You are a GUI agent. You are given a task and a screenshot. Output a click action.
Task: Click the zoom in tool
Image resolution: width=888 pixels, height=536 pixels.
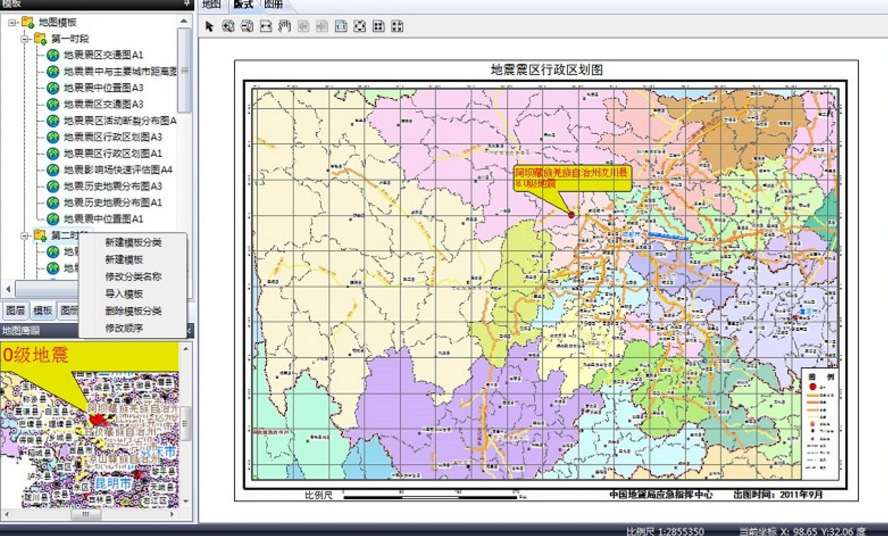pos(228,26)
